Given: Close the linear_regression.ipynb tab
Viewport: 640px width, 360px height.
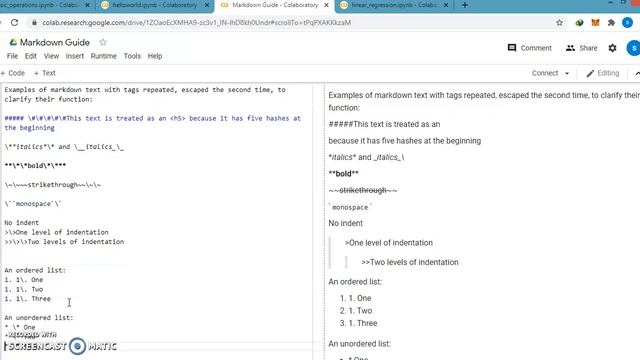Looking at the screenshot, I should (x=446, y=5).
